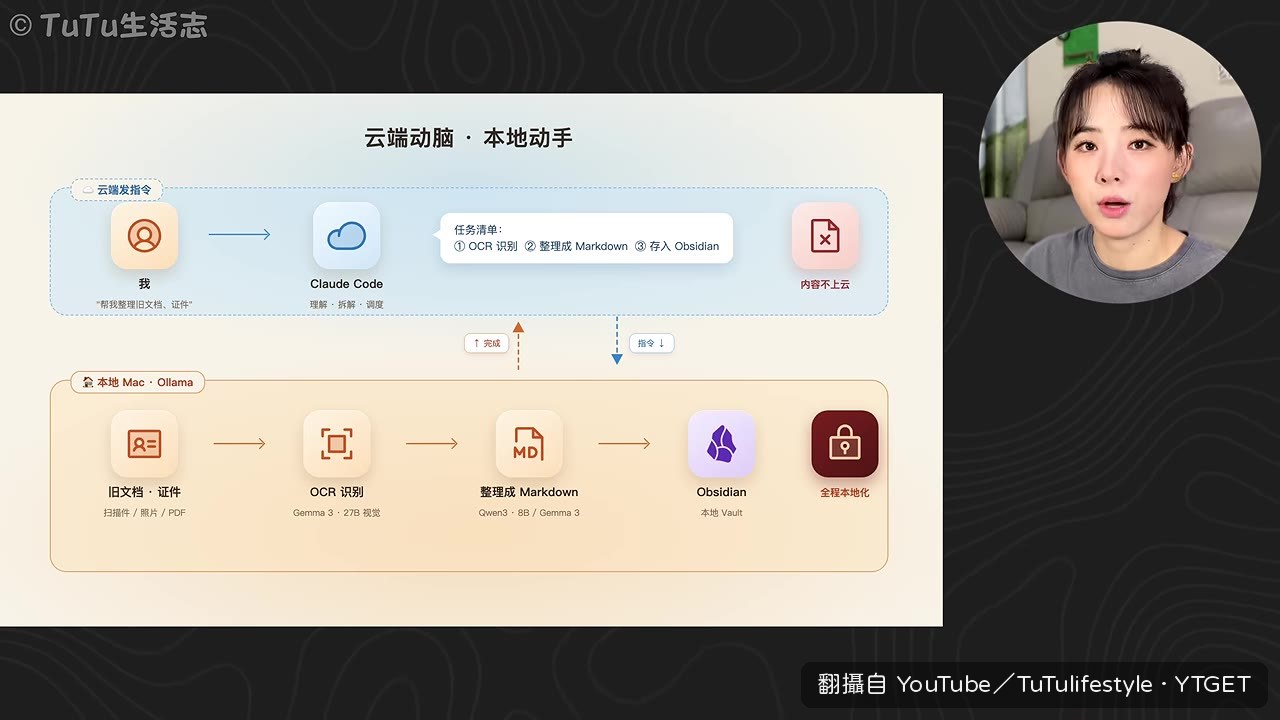Screen dimensions: 1280x720
Task: Click ③ 存入 Obsidian in the task list
Action: tap(677, 246)
